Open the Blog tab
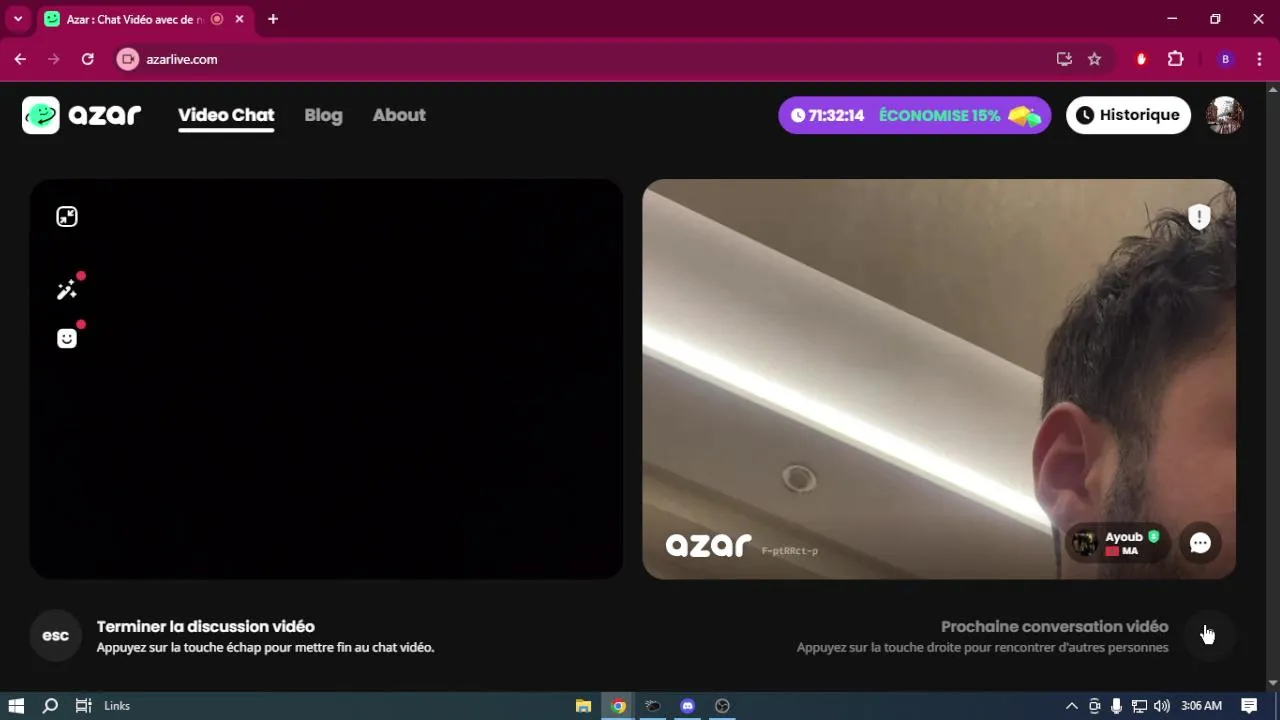This screenshot has height=720, width=1280. [x=323, y=115]
